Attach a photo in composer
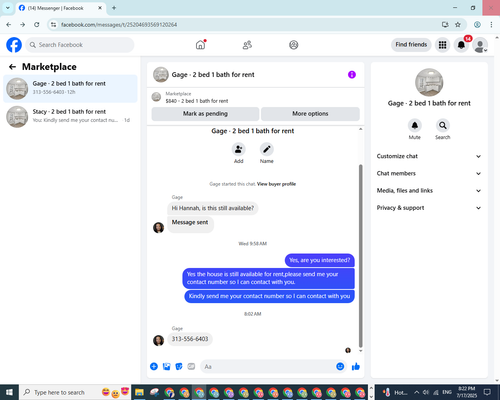The height and width of the screenshot is (400, 500). [x=166, y=367]
